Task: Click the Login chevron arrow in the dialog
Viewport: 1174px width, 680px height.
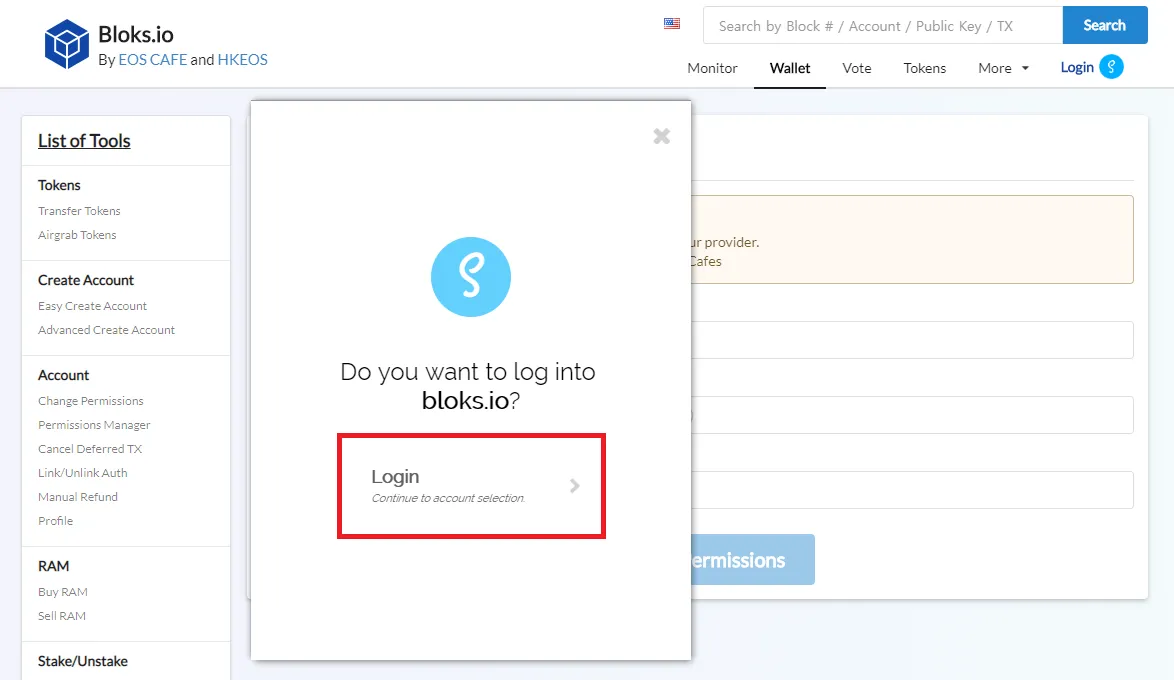Action: pyautogui.click(x=574, y=486)
